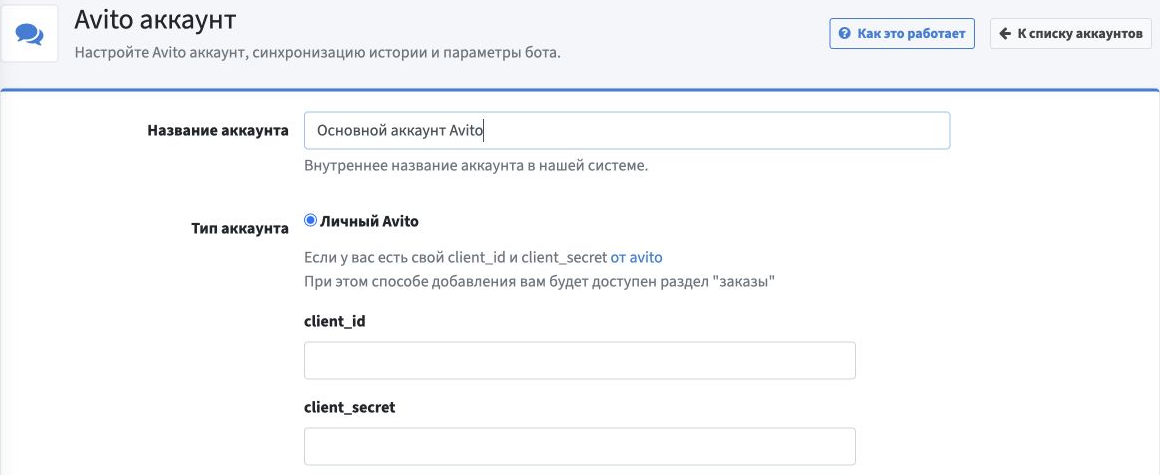
Task: Click subtitle text 'Настройте Avito аккаунт, синхронизацию...'
Action: [317, 53]
